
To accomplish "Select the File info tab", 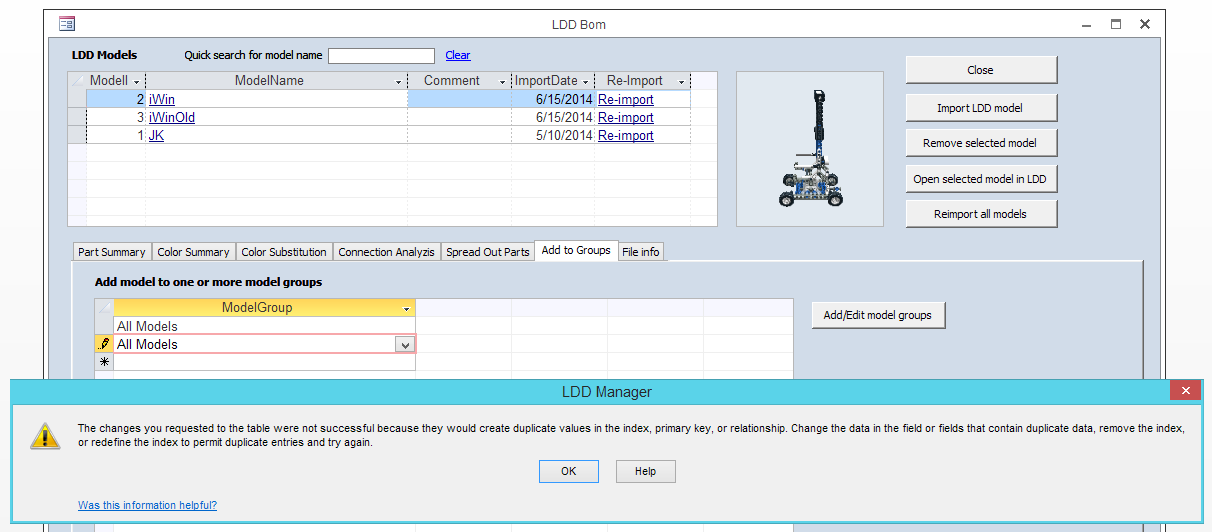I will coord(641,252).
